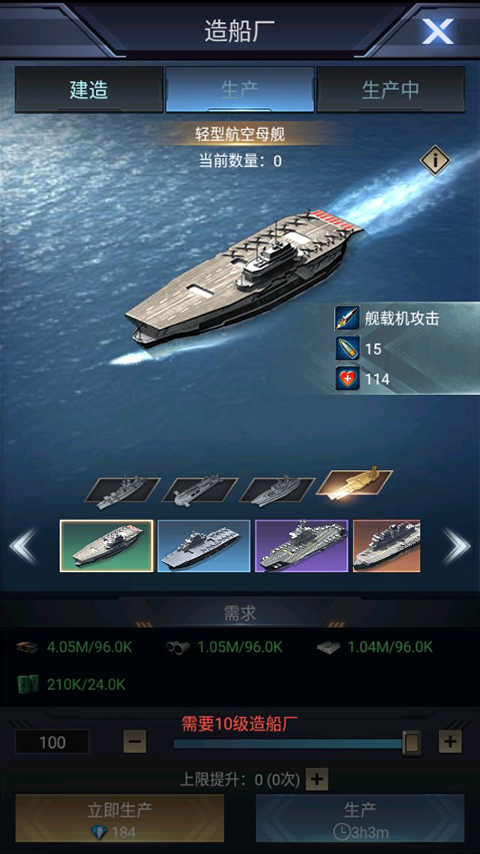The height and width of the screenshot is (854, 480).
Task: Select the destroyer ship type icon
Action: pos(123,491)
